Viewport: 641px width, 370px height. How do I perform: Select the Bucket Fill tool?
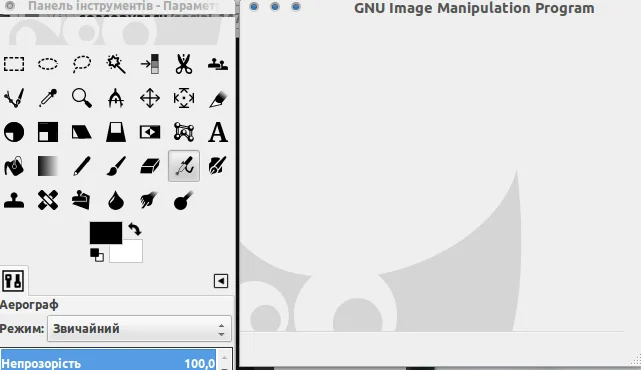(14, 166)
